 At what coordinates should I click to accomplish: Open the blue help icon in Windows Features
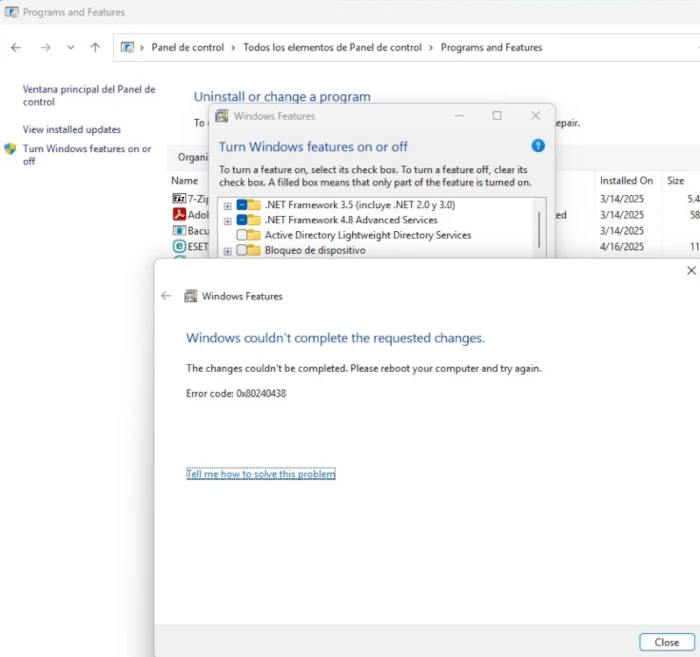click(538, 146)
